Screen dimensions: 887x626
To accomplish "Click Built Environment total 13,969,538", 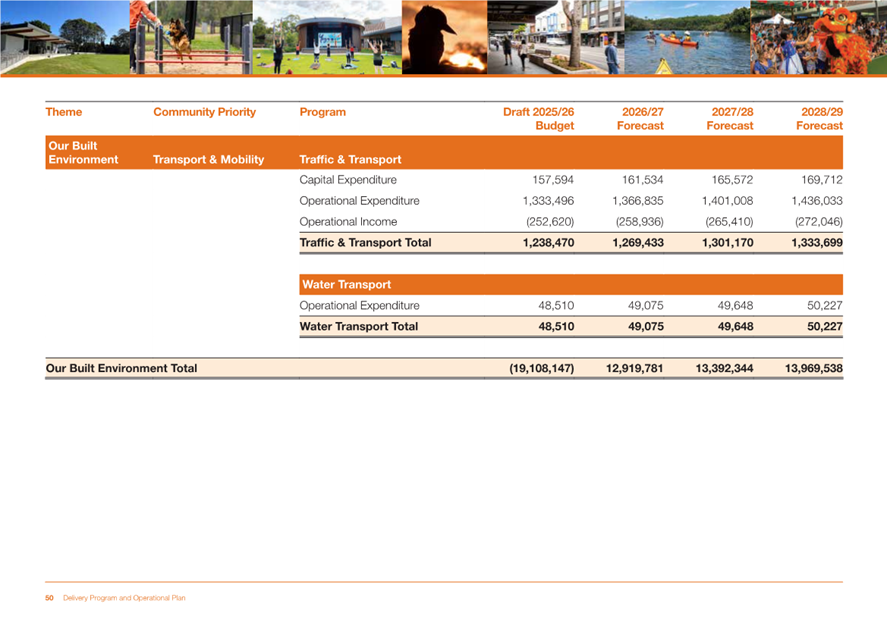I will coord(813,368).
